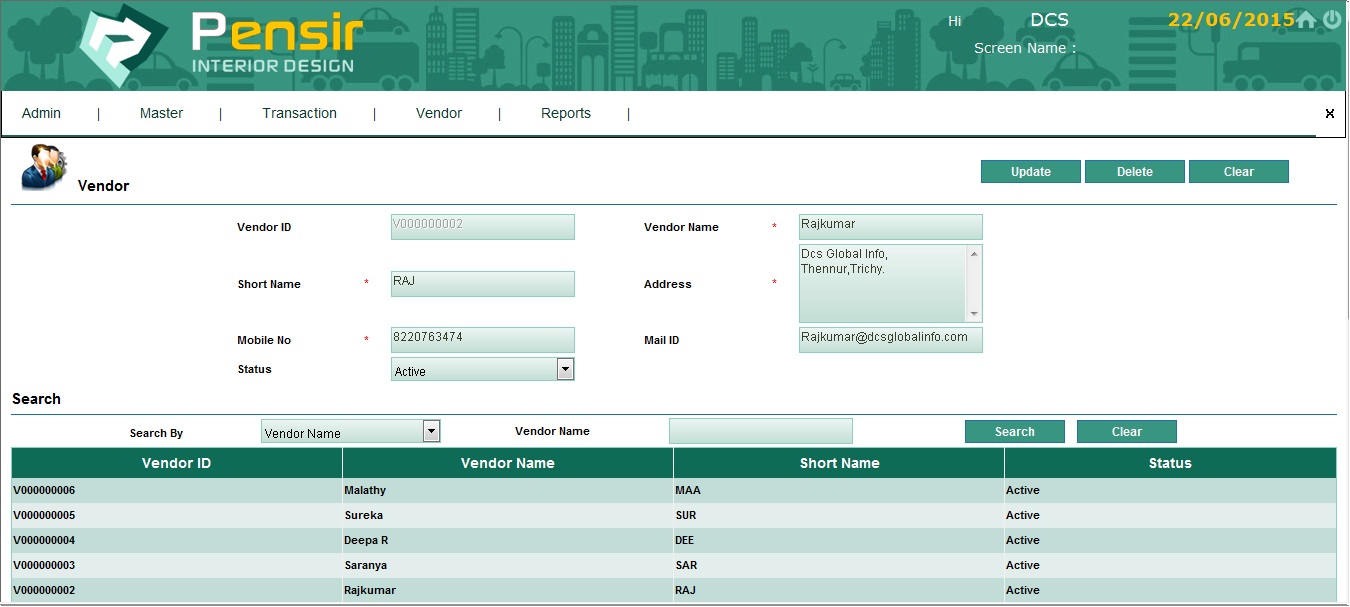
Task: Click the Pensir Interior Design logo
Action: pyautogui.click(x=222, y=45)
